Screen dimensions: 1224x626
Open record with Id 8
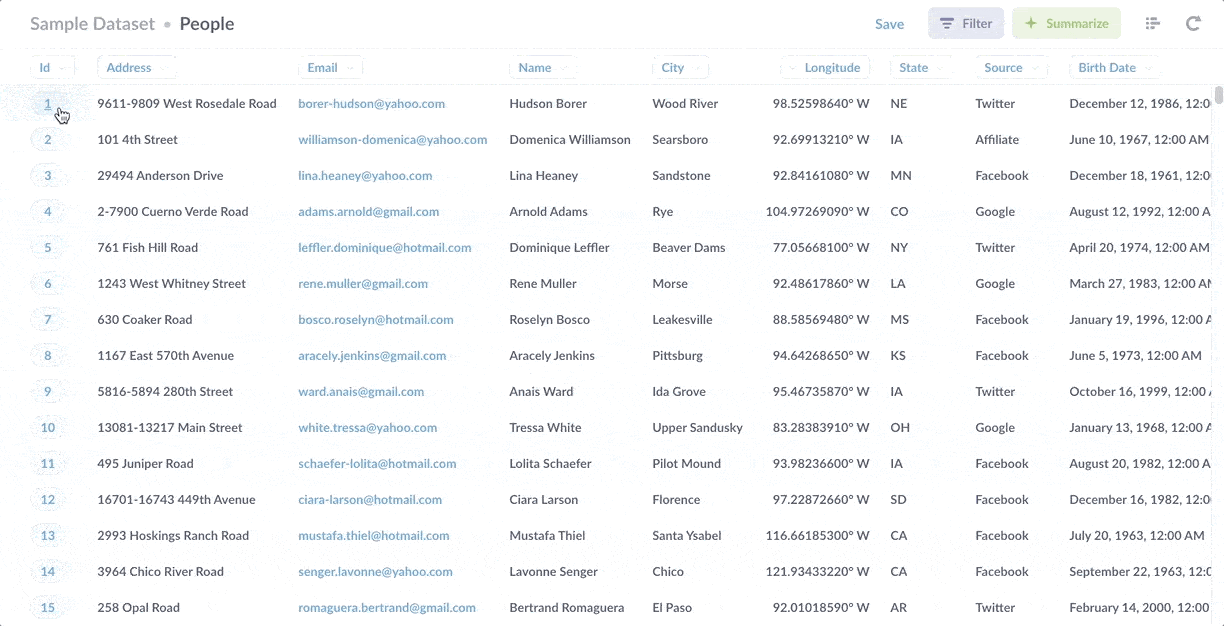click(x=47, y=356)
